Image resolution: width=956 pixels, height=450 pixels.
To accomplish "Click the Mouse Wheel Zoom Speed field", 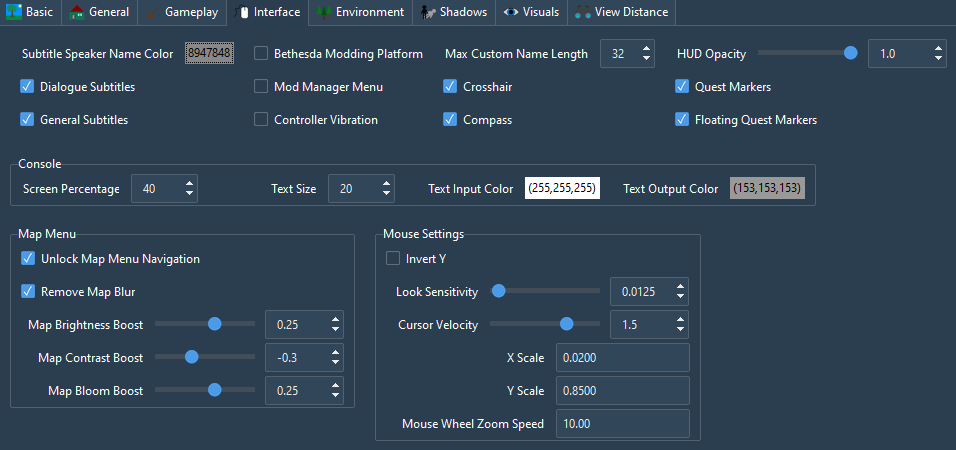I will coord(622,423).
